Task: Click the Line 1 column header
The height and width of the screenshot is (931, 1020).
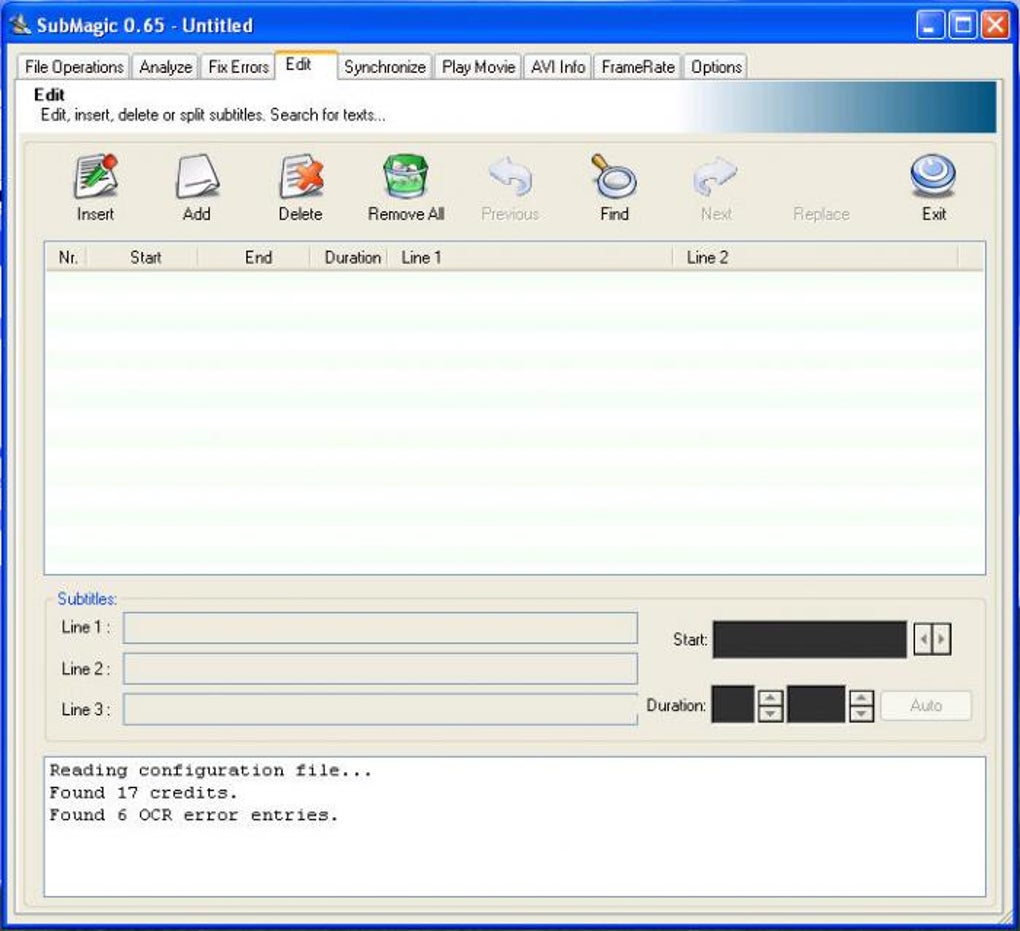Action: pyautogui.click(x=530, y=258)
